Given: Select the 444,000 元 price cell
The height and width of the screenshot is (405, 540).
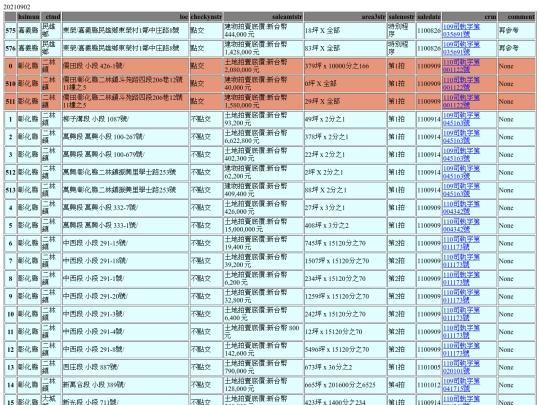Looking at the screenshot, I should tap(263, 30).
